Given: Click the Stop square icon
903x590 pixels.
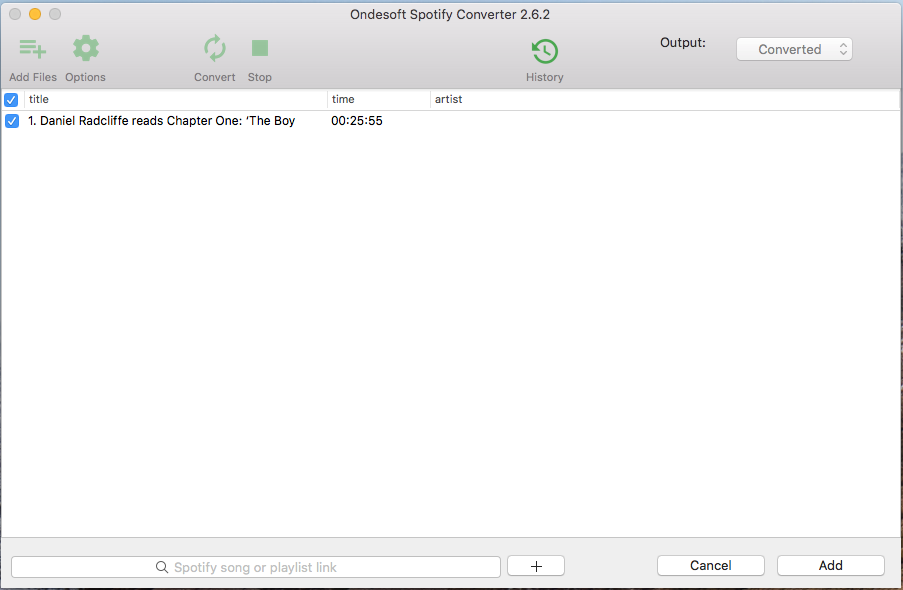Looking at the screenshot, I should pyautogui.click(x=260, y=48).
